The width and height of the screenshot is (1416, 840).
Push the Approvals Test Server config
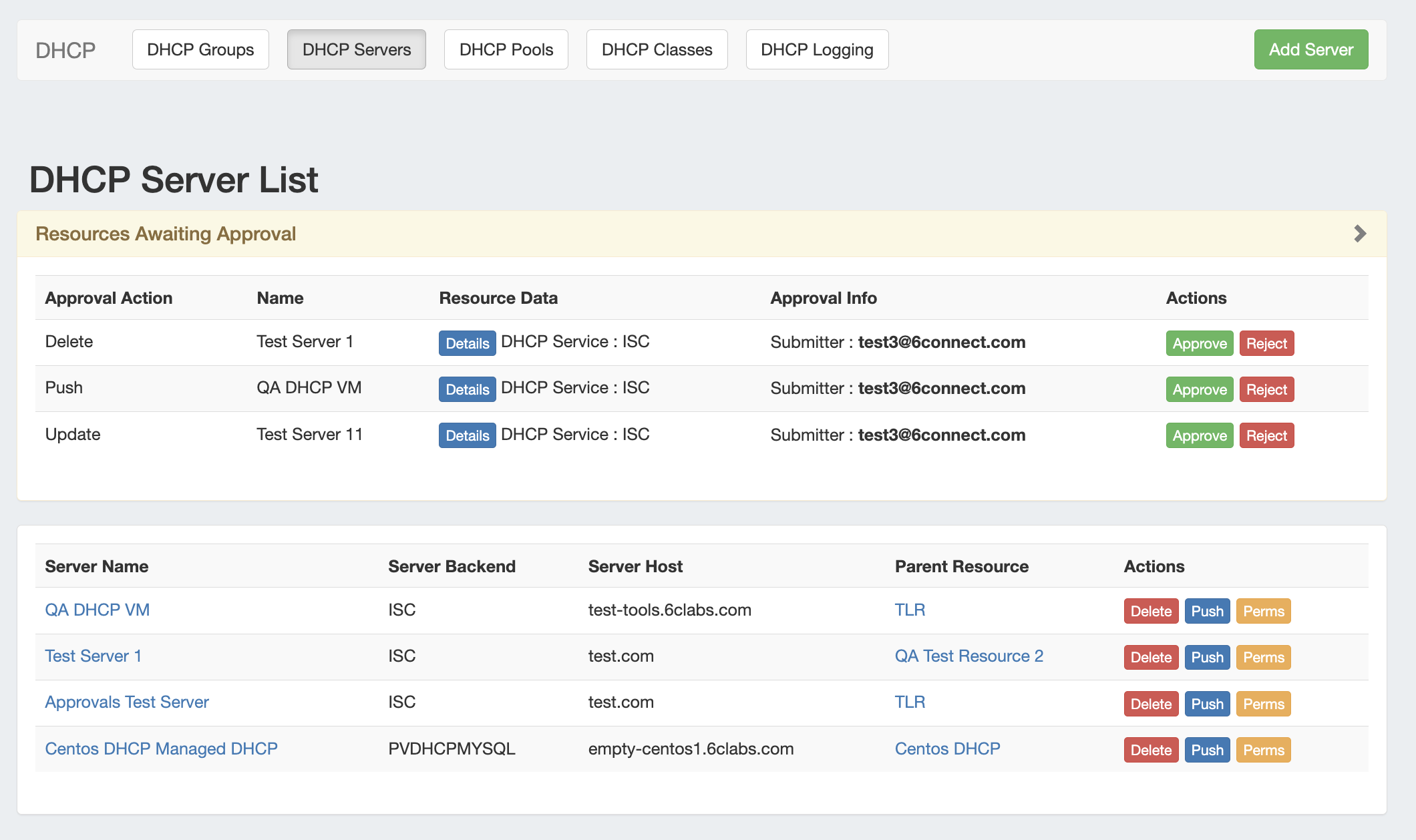pos(1206,704)
